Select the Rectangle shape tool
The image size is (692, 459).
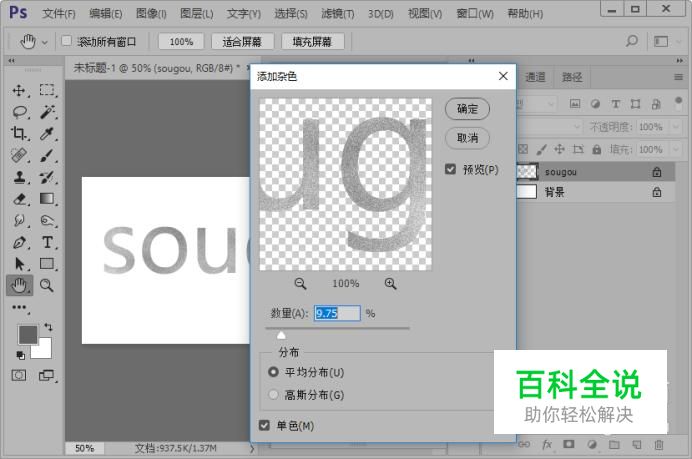pyautogui.click(x=46, y=263)
